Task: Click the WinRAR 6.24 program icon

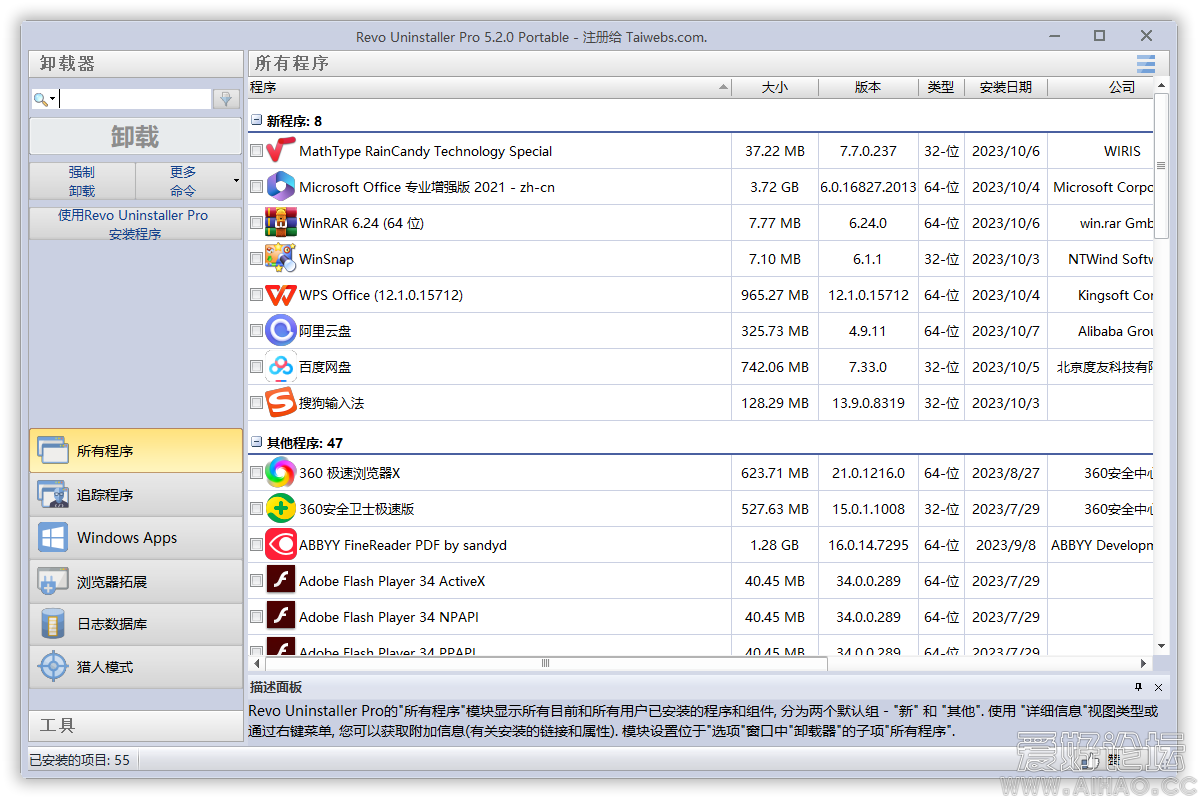Action: point(281,223)
